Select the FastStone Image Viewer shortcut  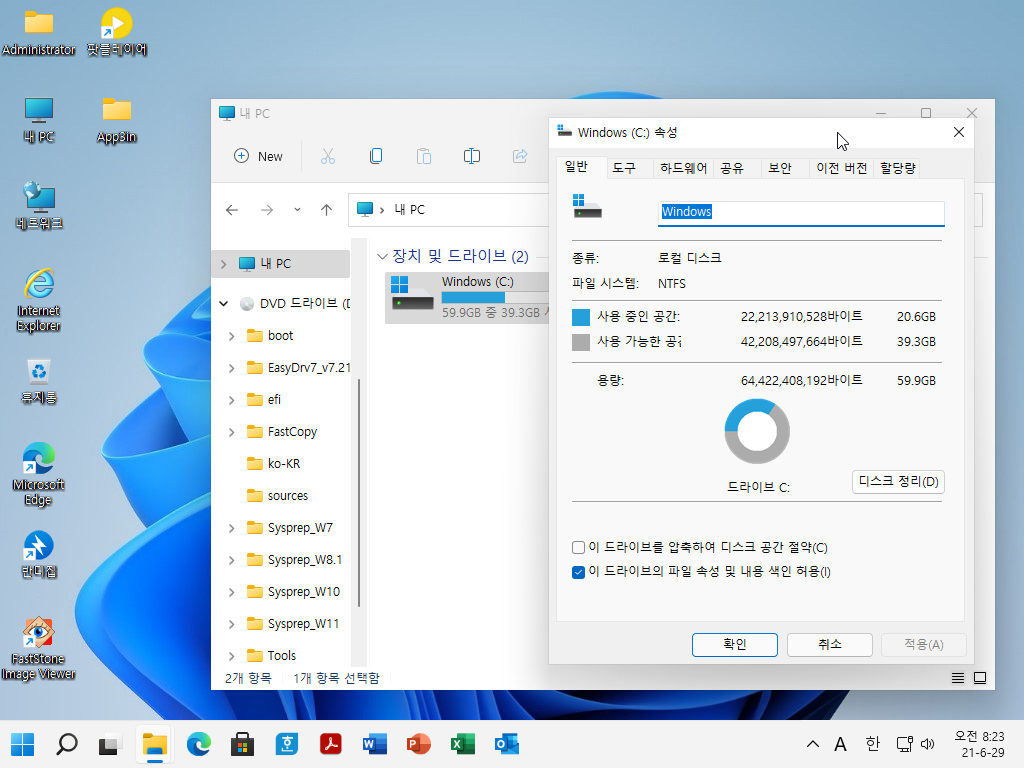39,648
